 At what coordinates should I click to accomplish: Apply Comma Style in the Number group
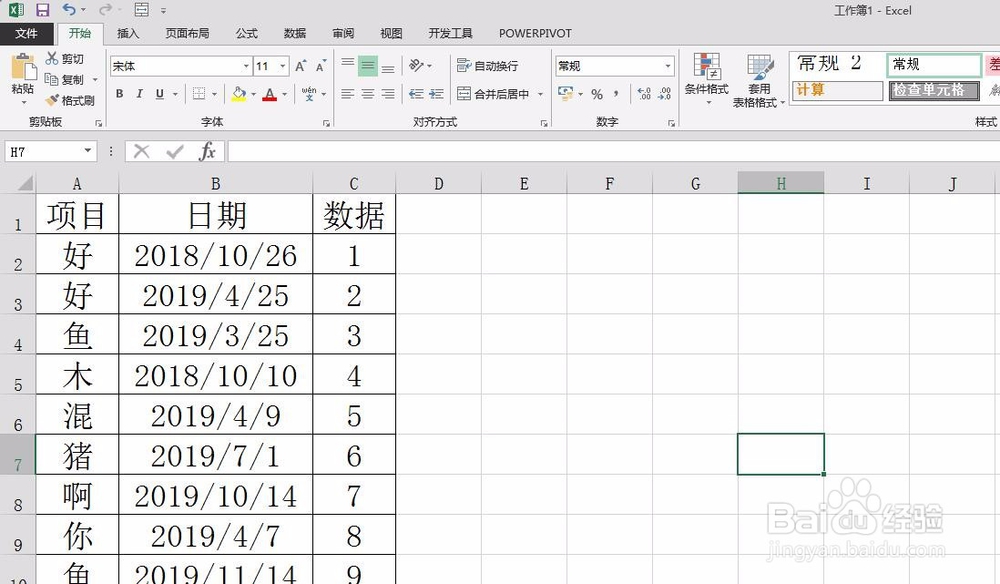(x=615, y=94)
